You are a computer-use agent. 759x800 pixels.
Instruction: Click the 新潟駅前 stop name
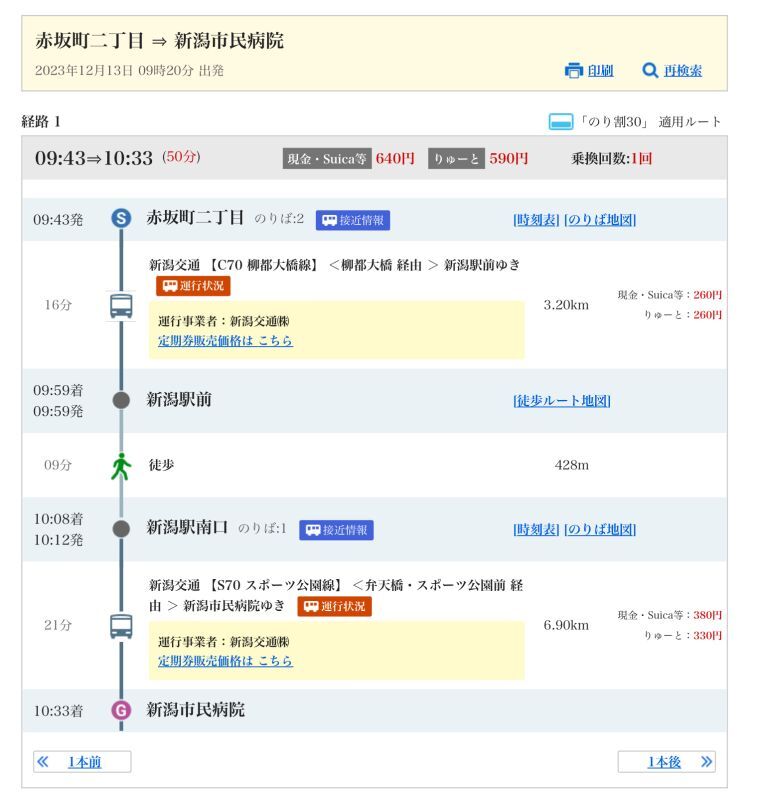(179, 399)
